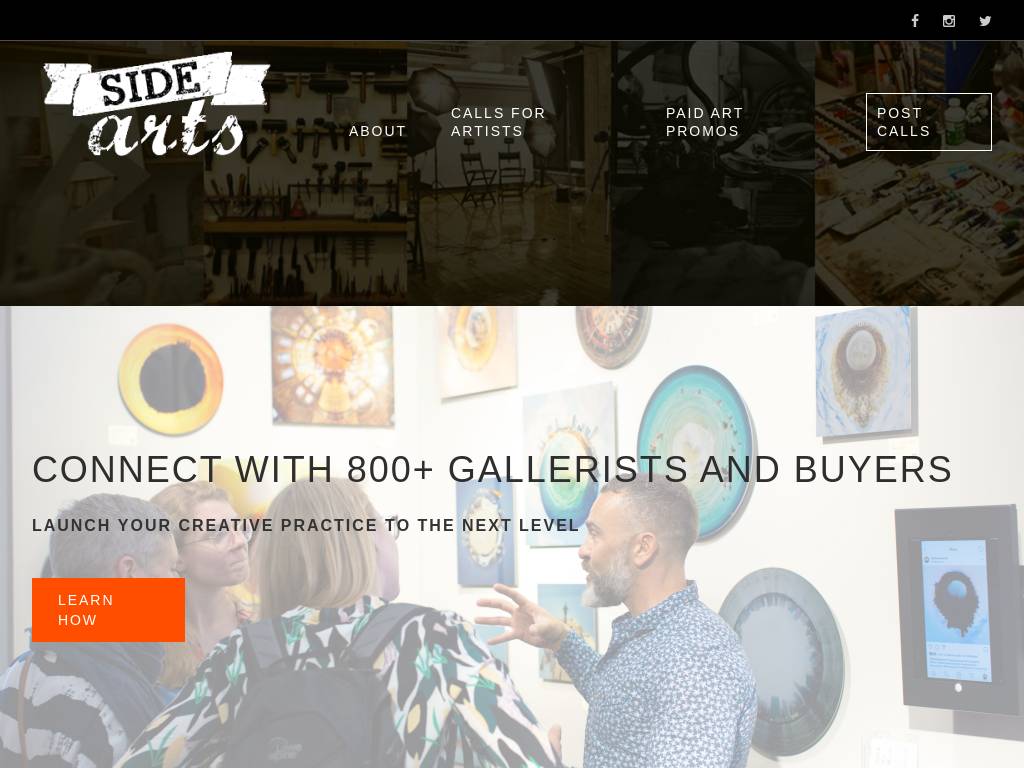Viewport: 1024px width, 768px height.
Task: Go to Paid Art Promos
Action: [x=705, y=122]
